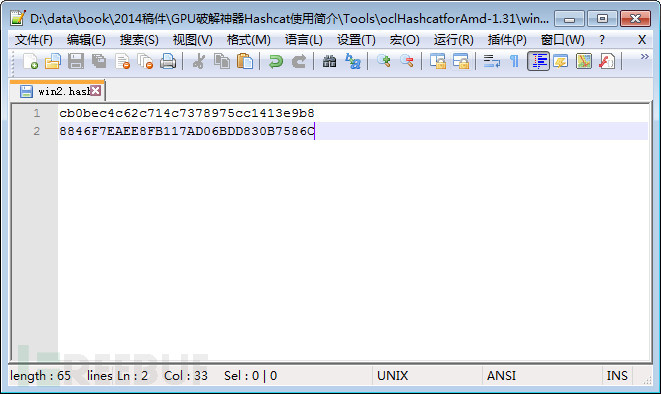
Task: Open the 窗口(W) menu
Action: point(562,40)
